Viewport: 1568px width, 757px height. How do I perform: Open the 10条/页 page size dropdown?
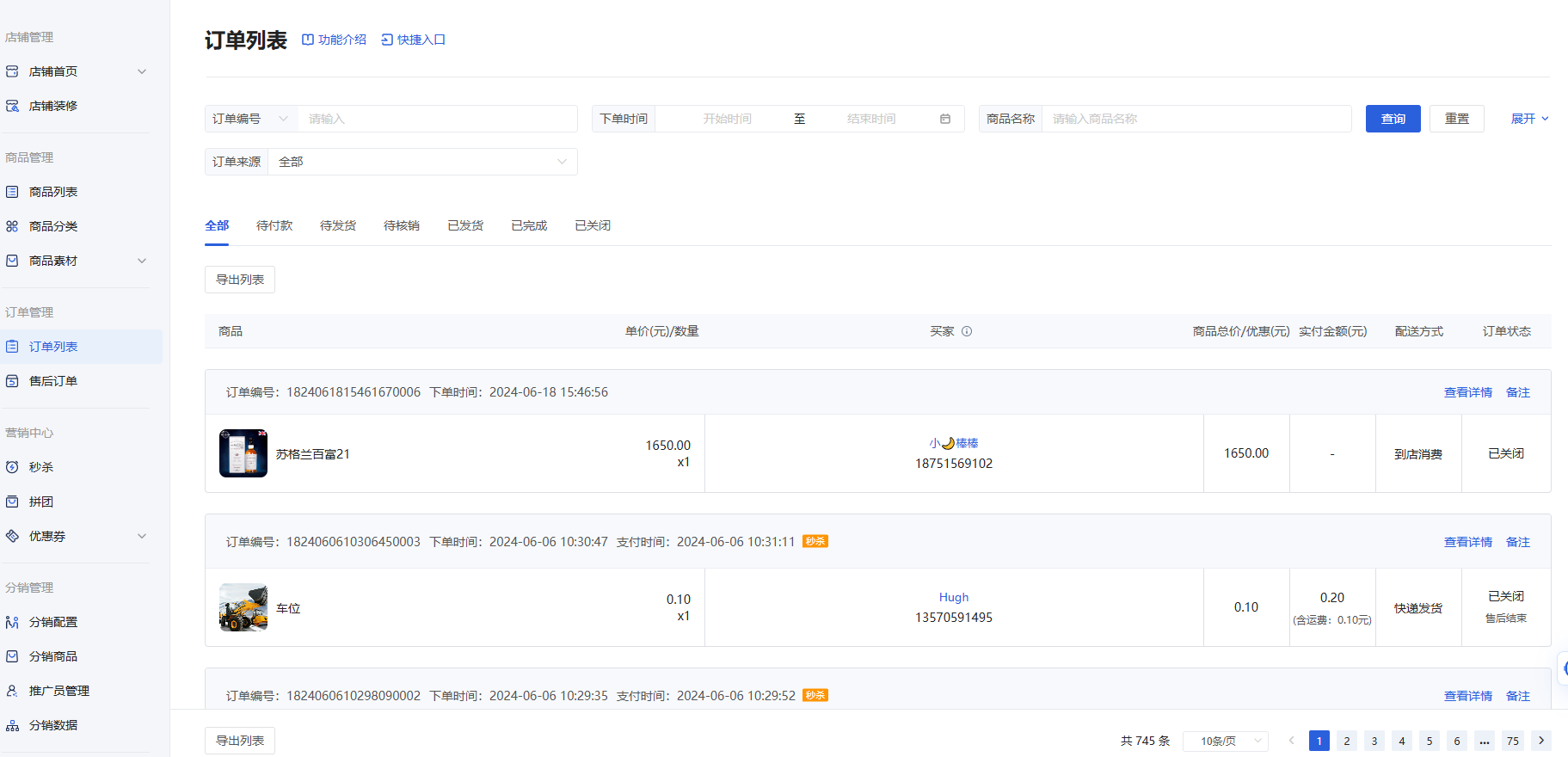point(1226,741)
